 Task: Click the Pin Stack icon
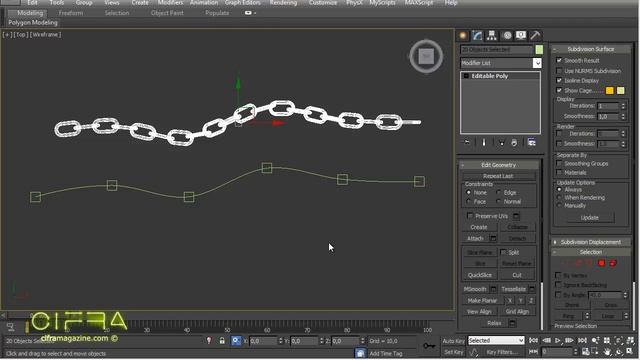[x=467, y=142]
